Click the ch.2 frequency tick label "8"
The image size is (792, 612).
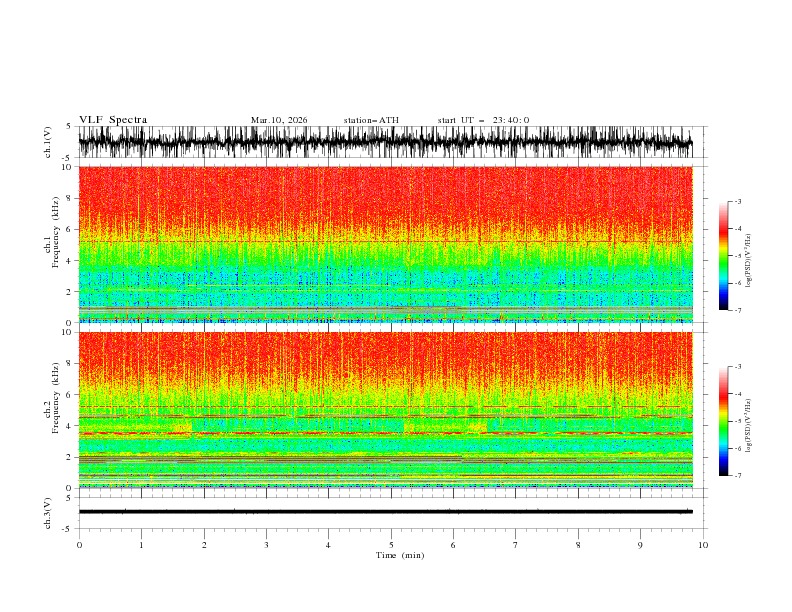(69, 364)
